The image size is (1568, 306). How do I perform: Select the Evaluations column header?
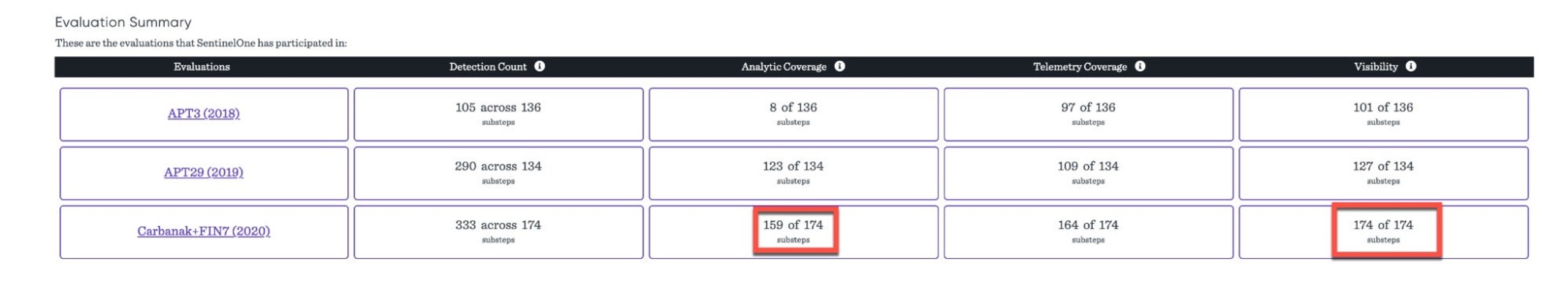tap(202, 67)
